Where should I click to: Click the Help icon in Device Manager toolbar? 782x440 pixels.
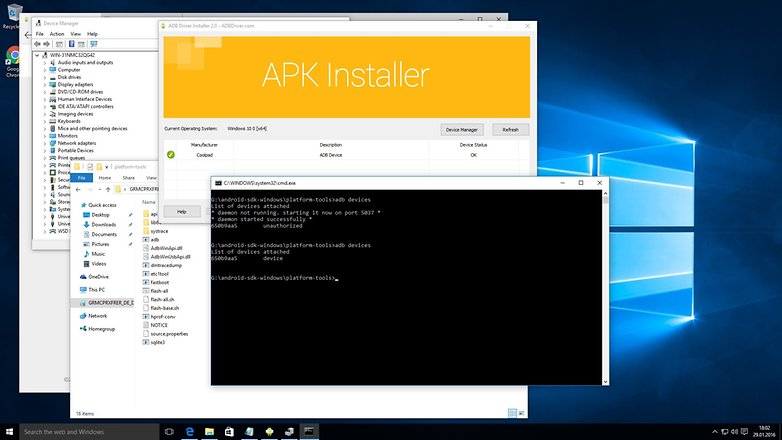(71, 44)
